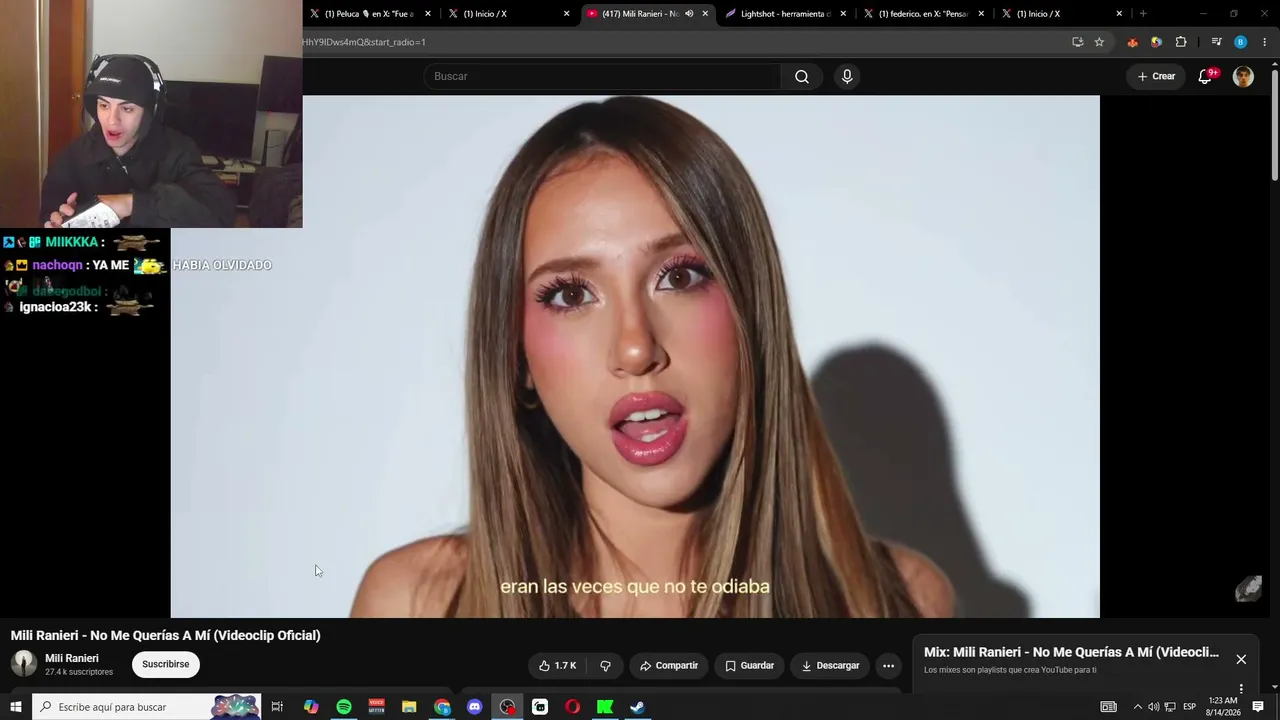Click chat username 'MIIKKKA'
This screenshot has height=720, width=1280.
tap(72, 242)
